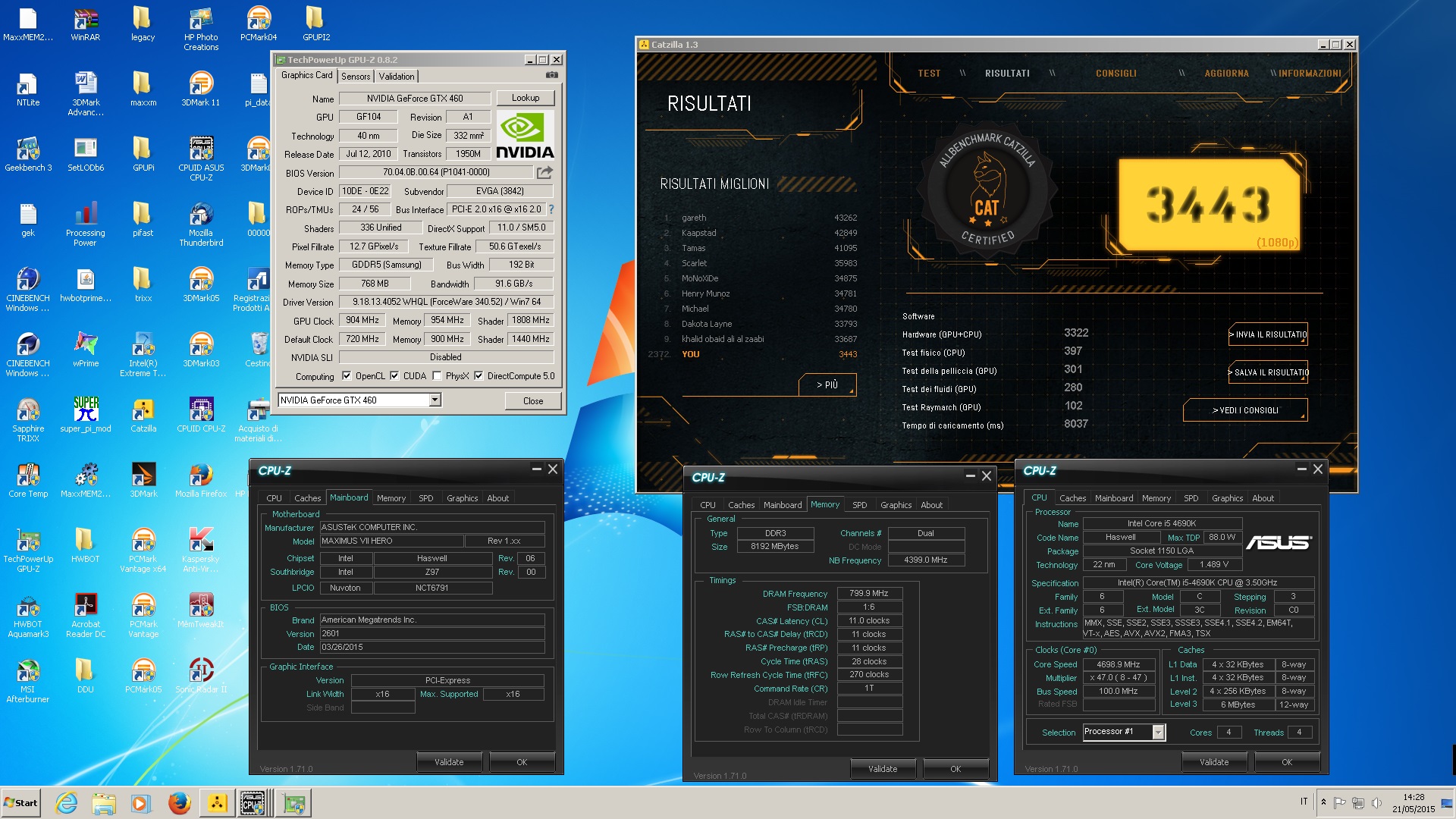Viewport: 1456px width, 819px height.
Task: Open the SetLODb6 desktop icon
Action: click(x=86, y=155)
